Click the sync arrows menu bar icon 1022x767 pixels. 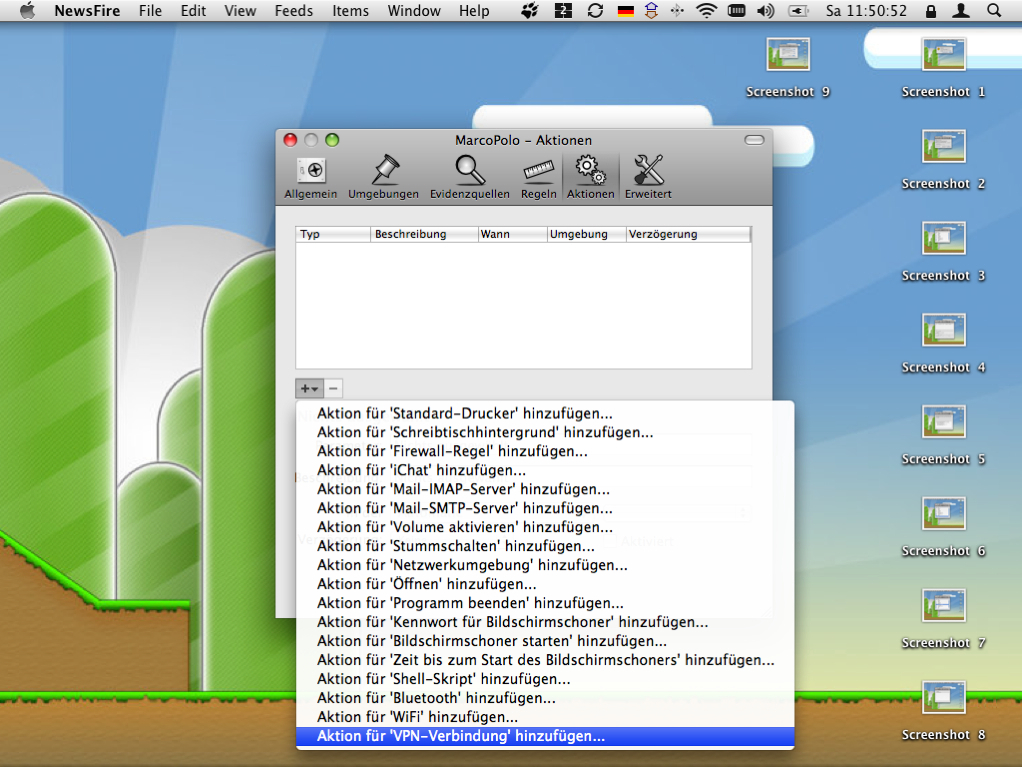(x=595, y=10)
